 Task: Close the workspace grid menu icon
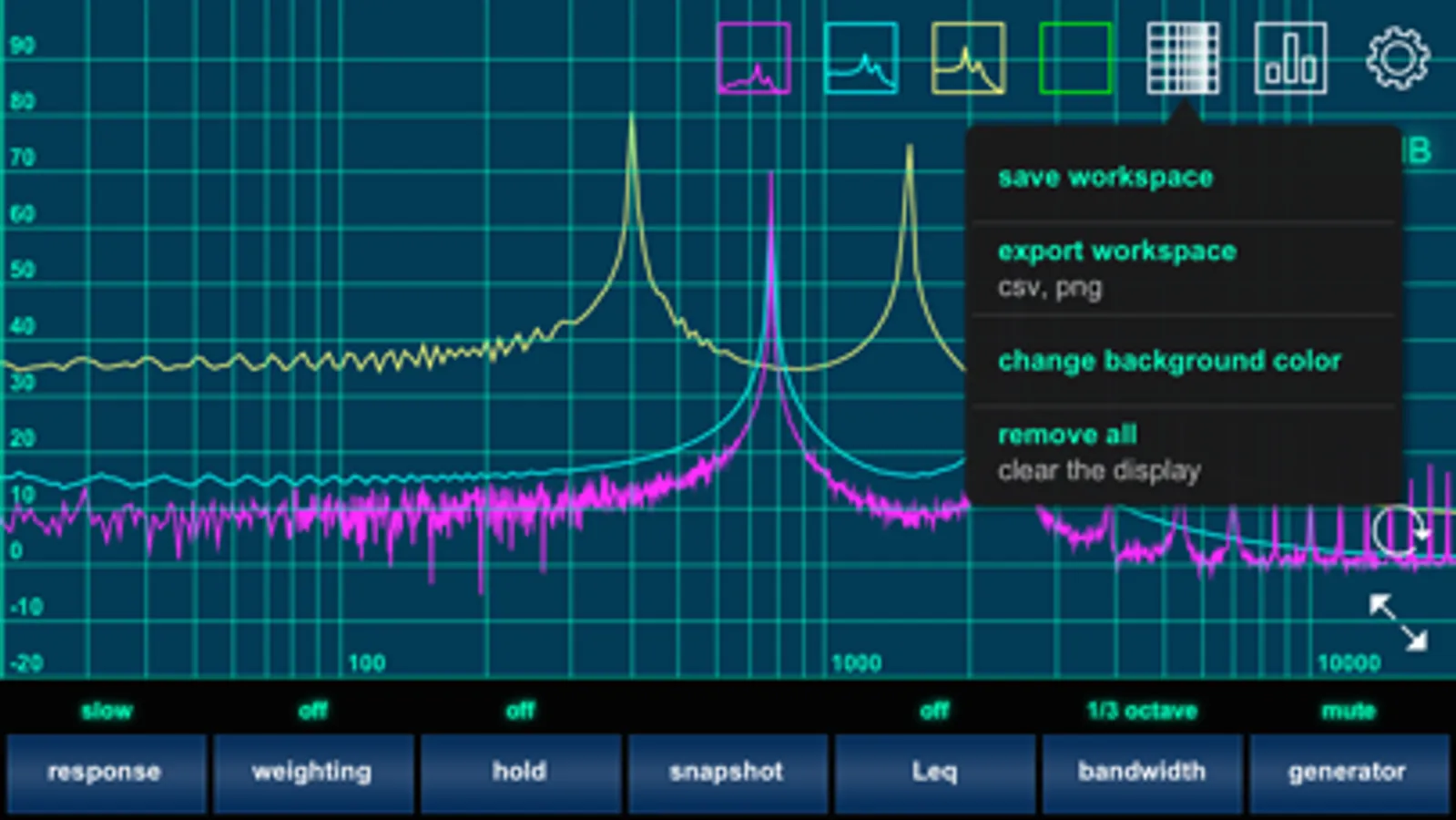pos(1183,58)
